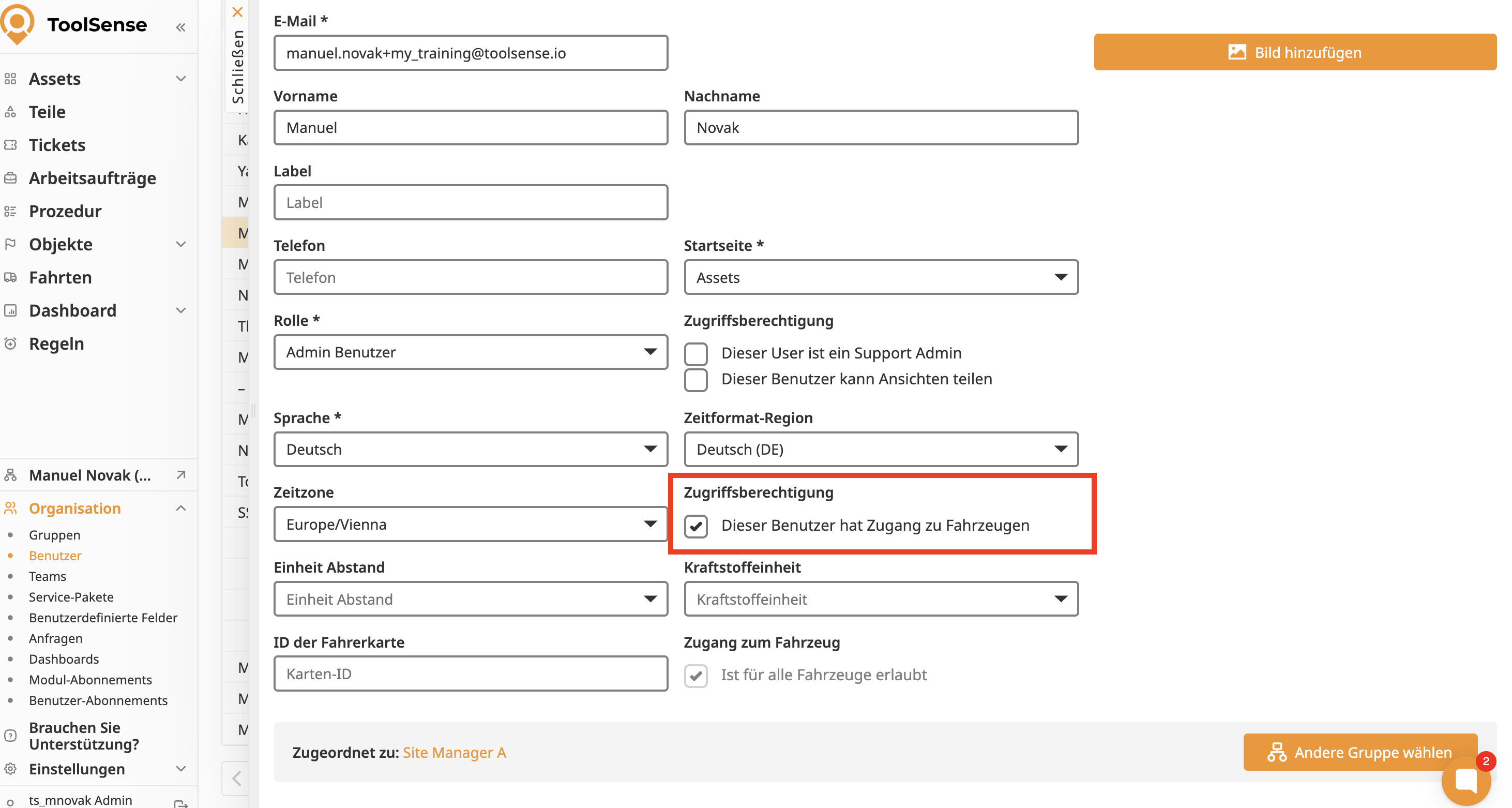Click the Fahrten truck icon

(10, 277)
